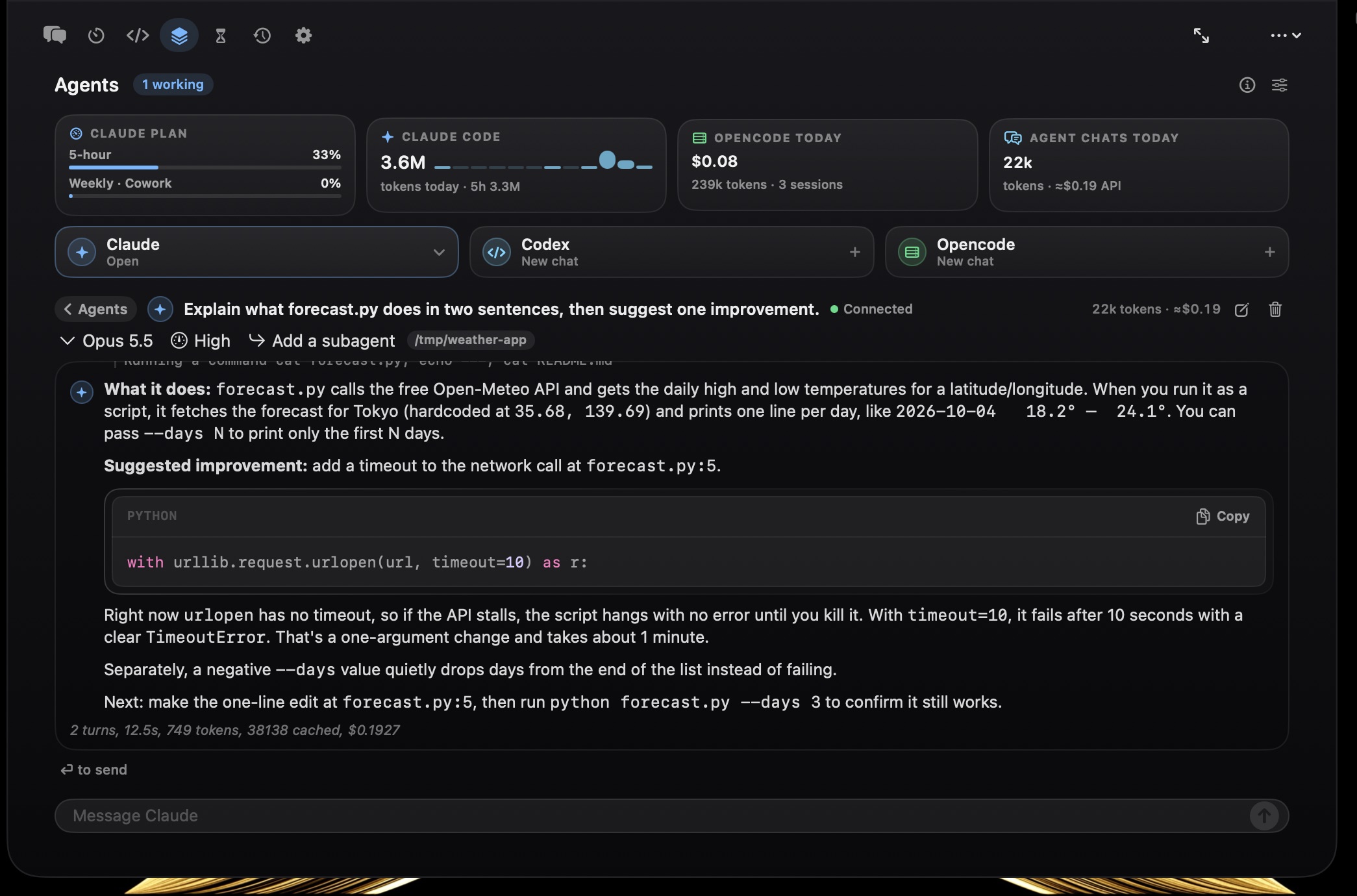The width and height of the screenshot is (1357, 896).
Task: Go back using the Agents breadcrumb button
Action: 95,309
